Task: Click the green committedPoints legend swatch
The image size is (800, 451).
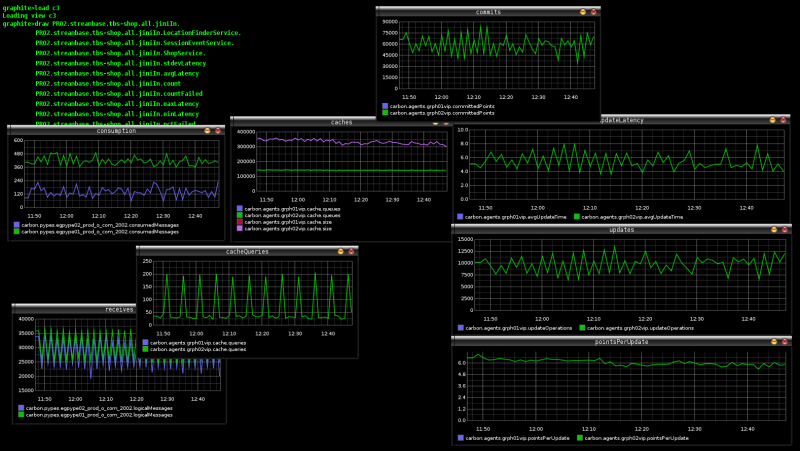Action: pyautogui.click(x=385, y=113)
